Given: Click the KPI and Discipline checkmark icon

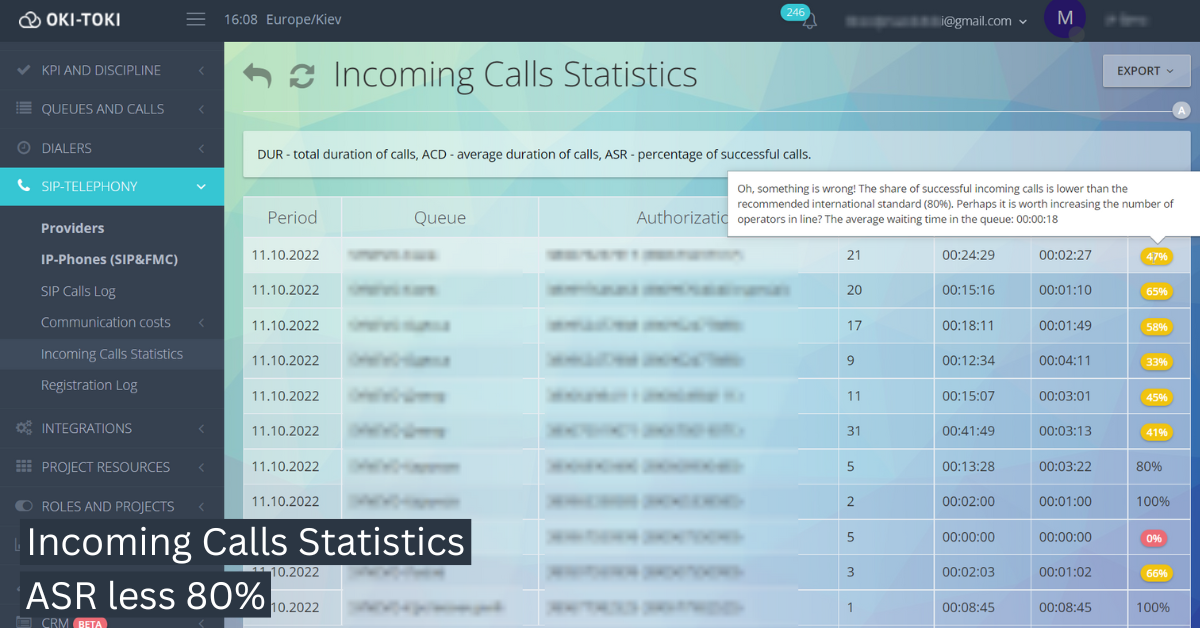Looking at the screenshot, I should coord(24,70).
